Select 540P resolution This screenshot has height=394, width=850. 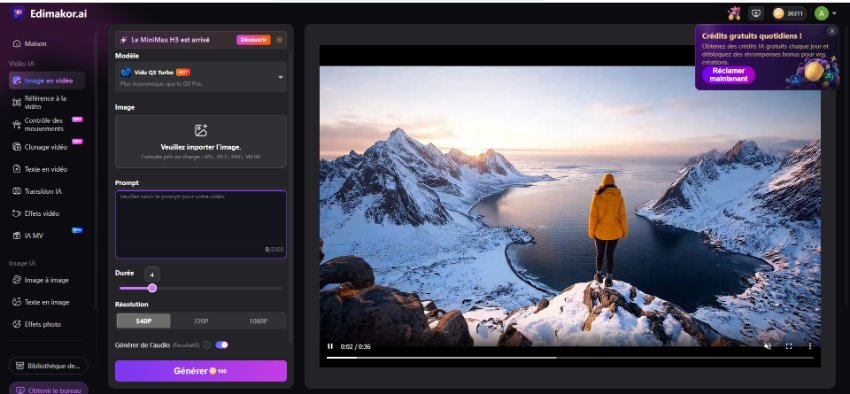(144, 321)
